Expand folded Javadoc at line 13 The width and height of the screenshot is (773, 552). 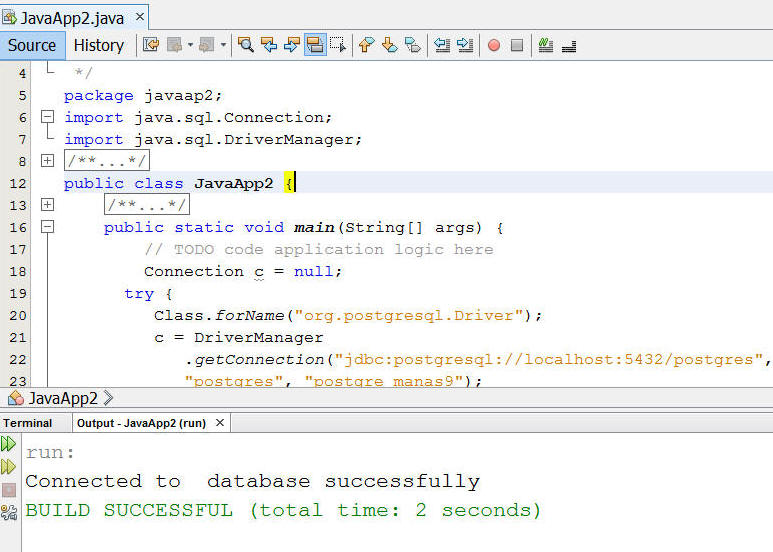click(47, 205)
